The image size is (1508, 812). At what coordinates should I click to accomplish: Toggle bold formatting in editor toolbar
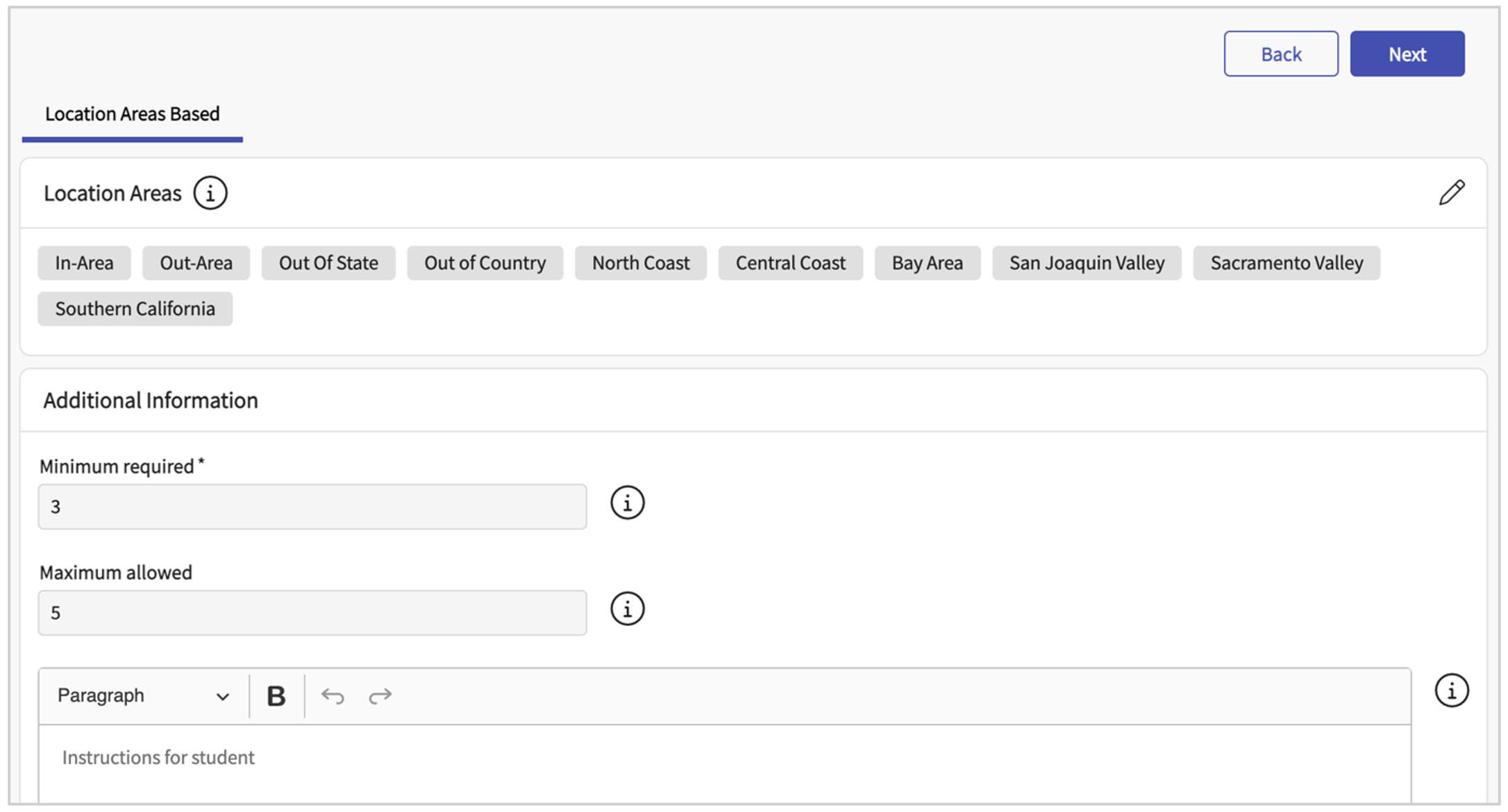(x=276, y=695)
